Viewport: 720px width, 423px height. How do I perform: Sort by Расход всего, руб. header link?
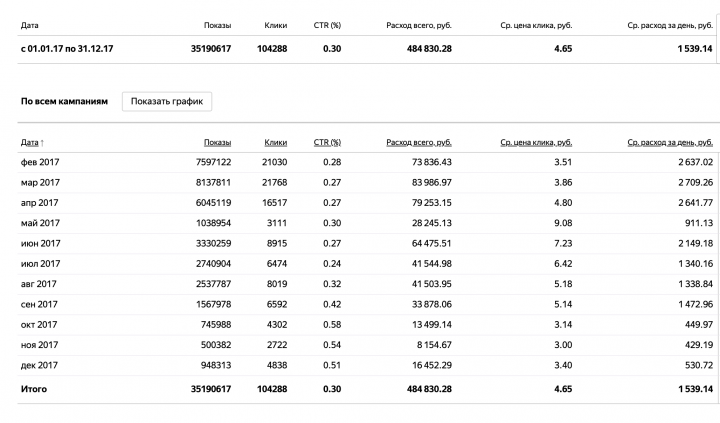(419, 142)
